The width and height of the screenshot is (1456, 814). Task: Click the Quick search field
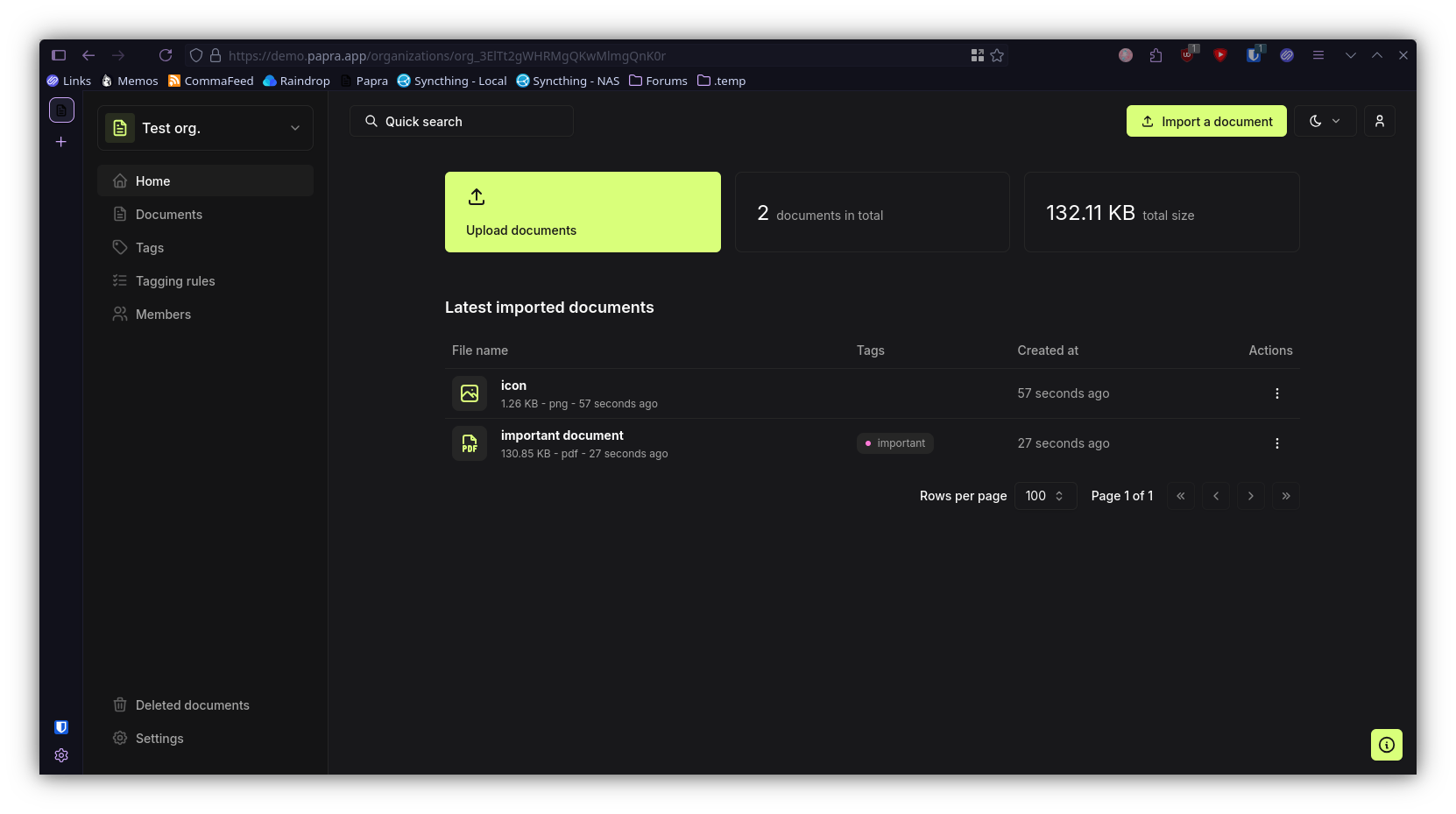click(462, 121)
